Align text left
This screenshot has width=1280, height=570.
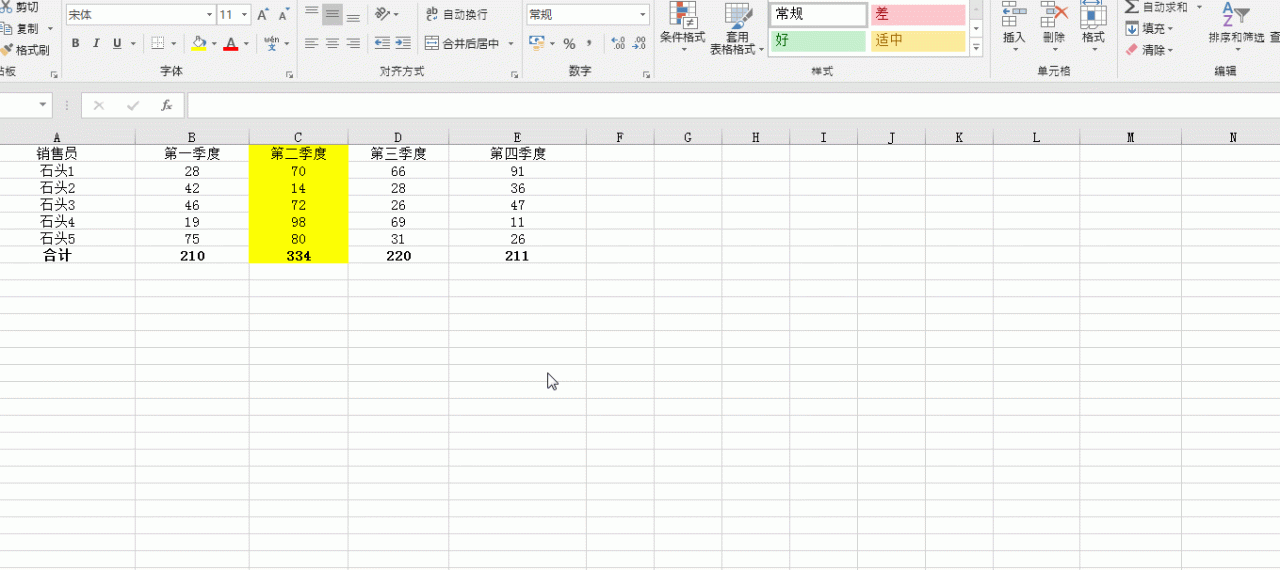coord(311,43)
